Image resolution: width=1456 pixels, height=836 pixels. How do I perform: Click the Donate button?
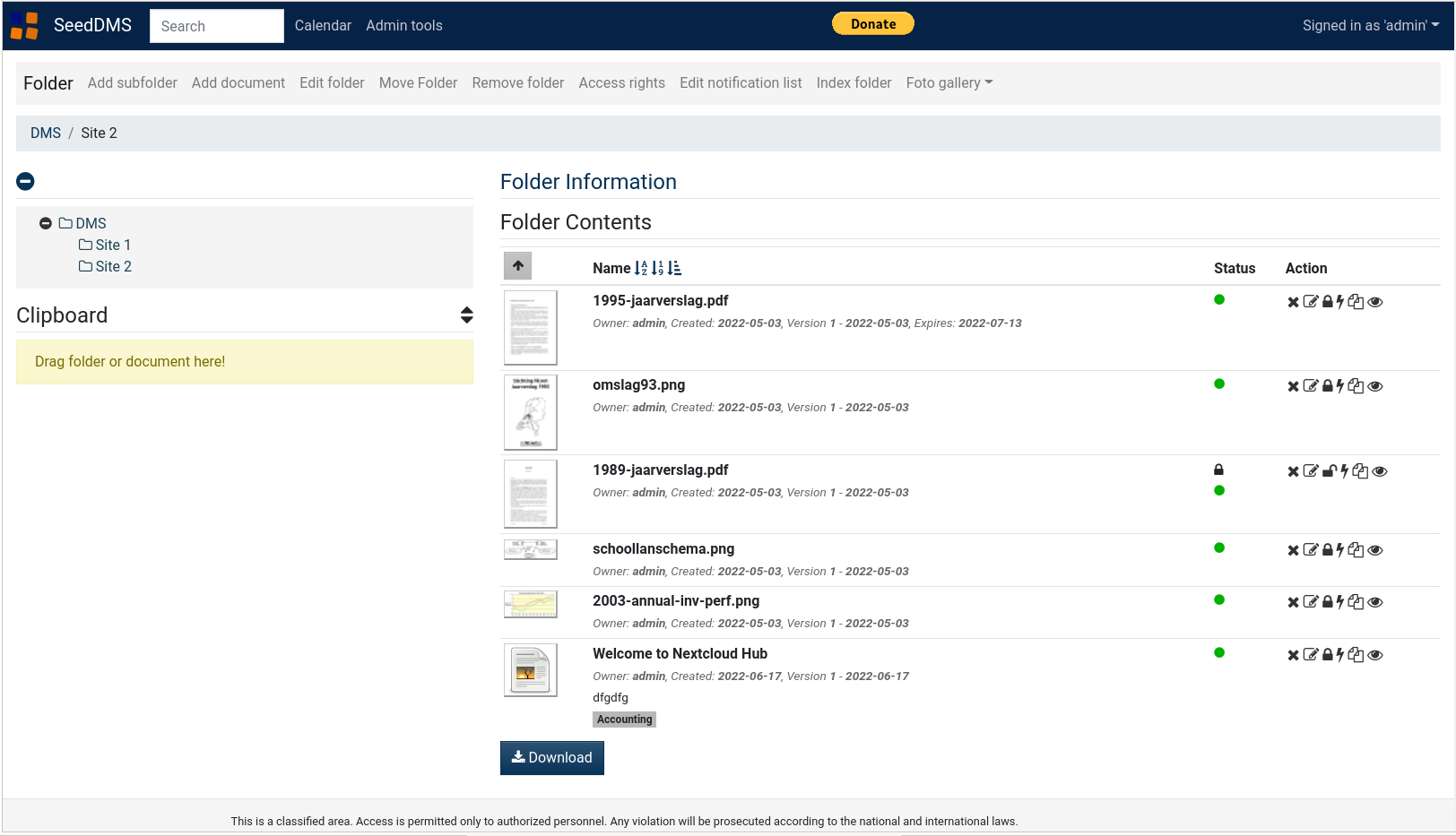(872, 23)
